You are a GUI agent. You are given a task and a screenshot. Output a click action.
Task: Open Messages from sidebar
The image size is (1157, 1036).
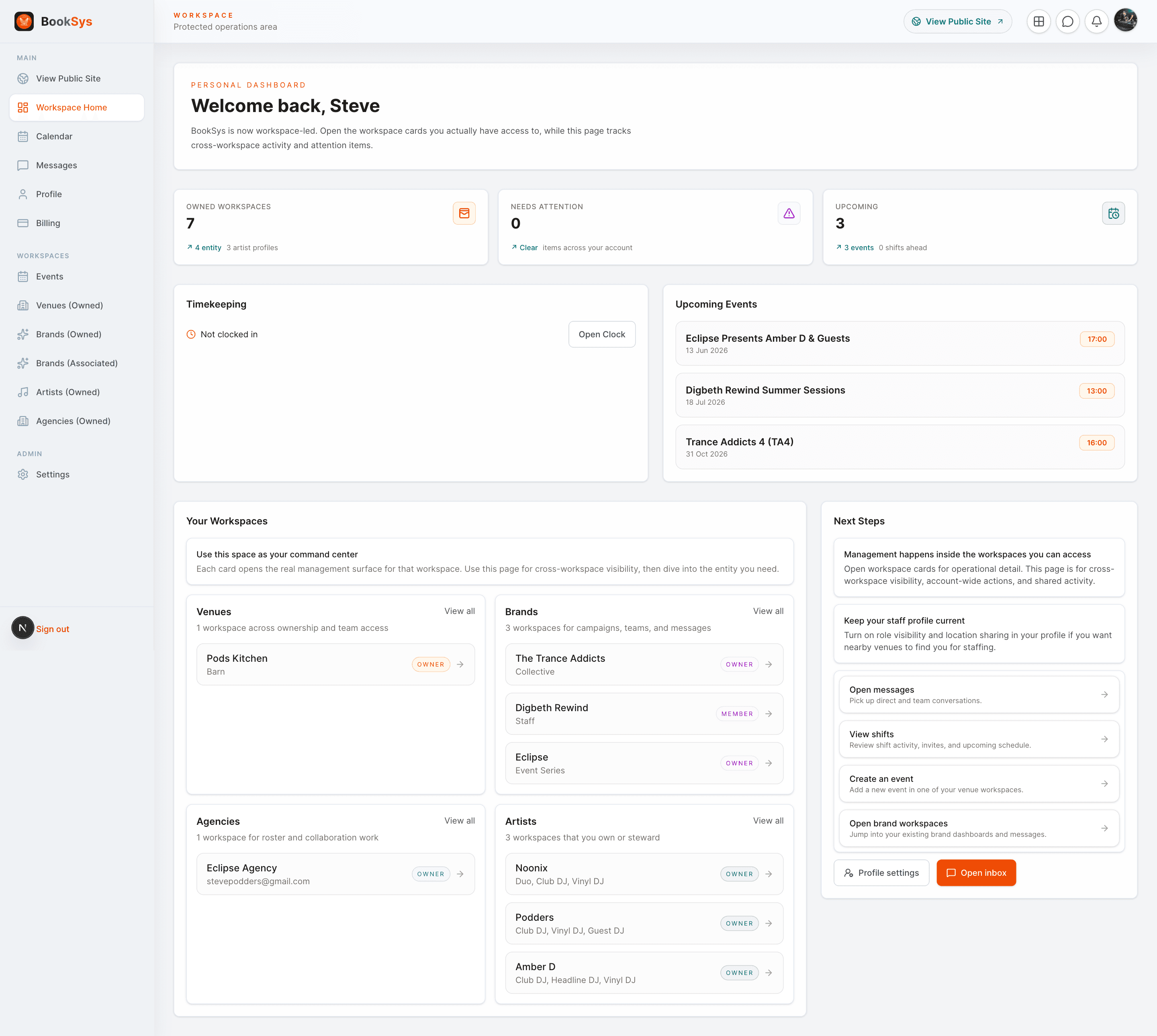click(77, 166)
